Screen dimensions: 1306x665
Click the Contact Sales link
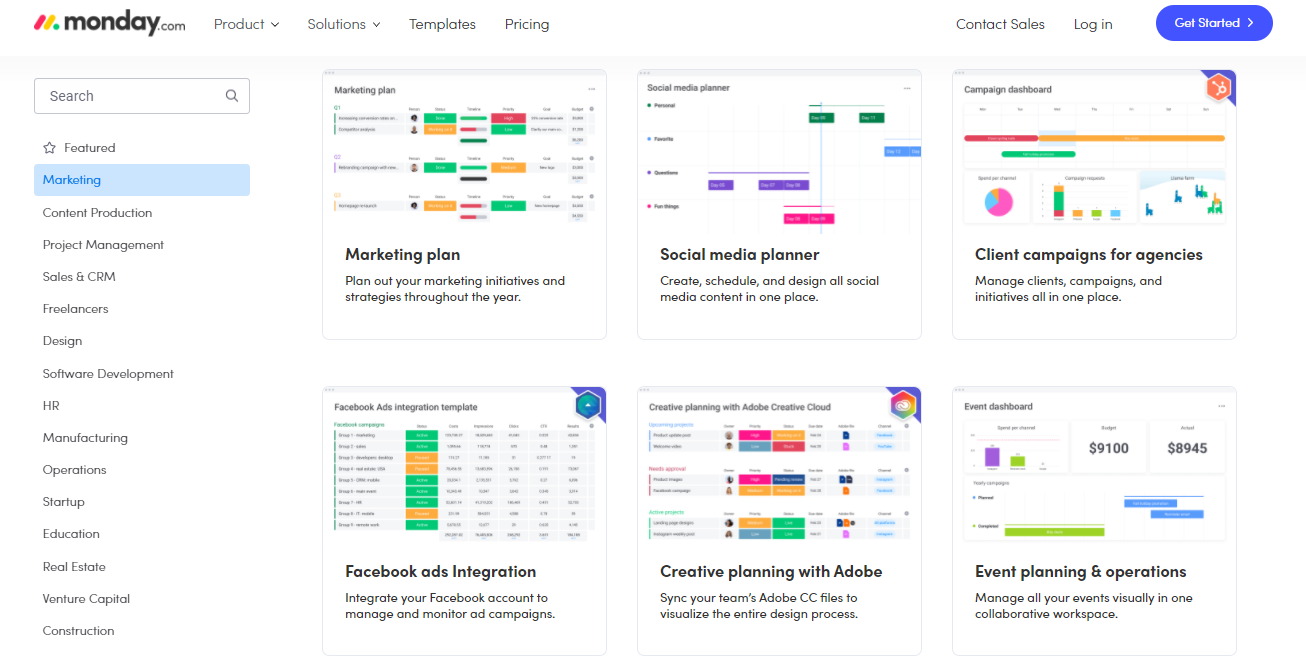1000,24
